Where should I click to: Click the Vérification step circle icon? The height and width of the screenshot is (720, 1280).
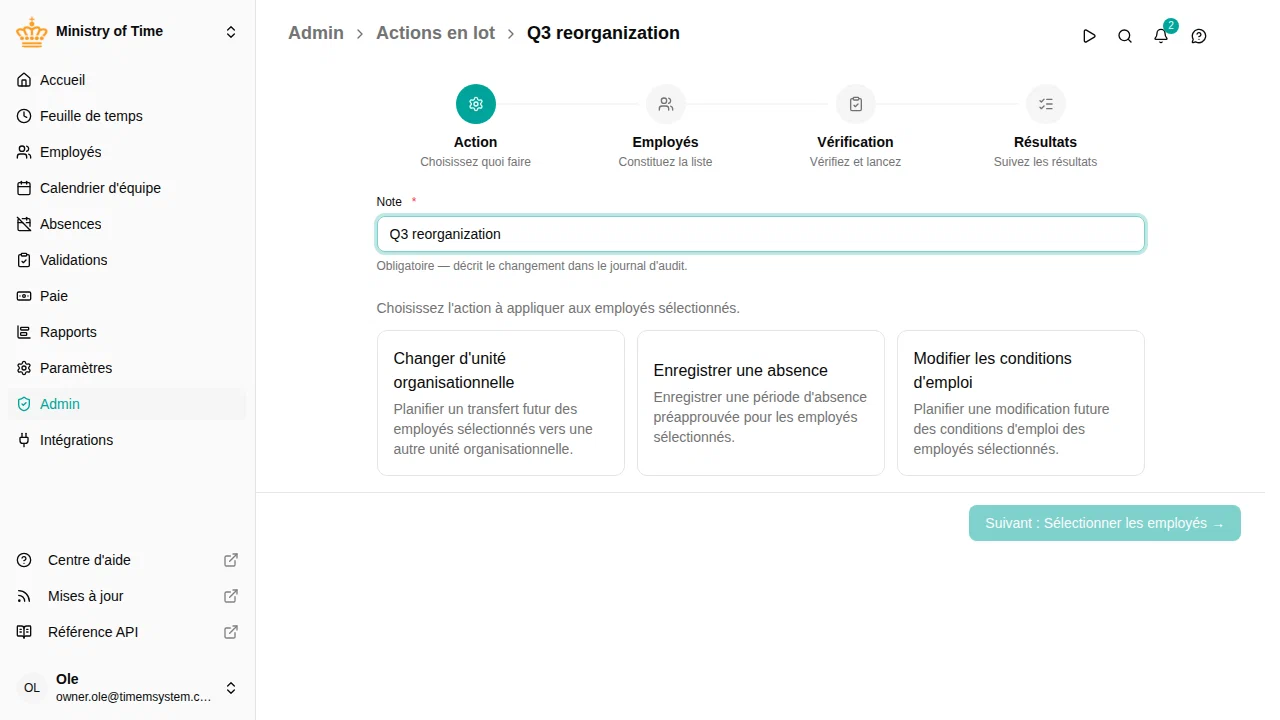[856, 104]
